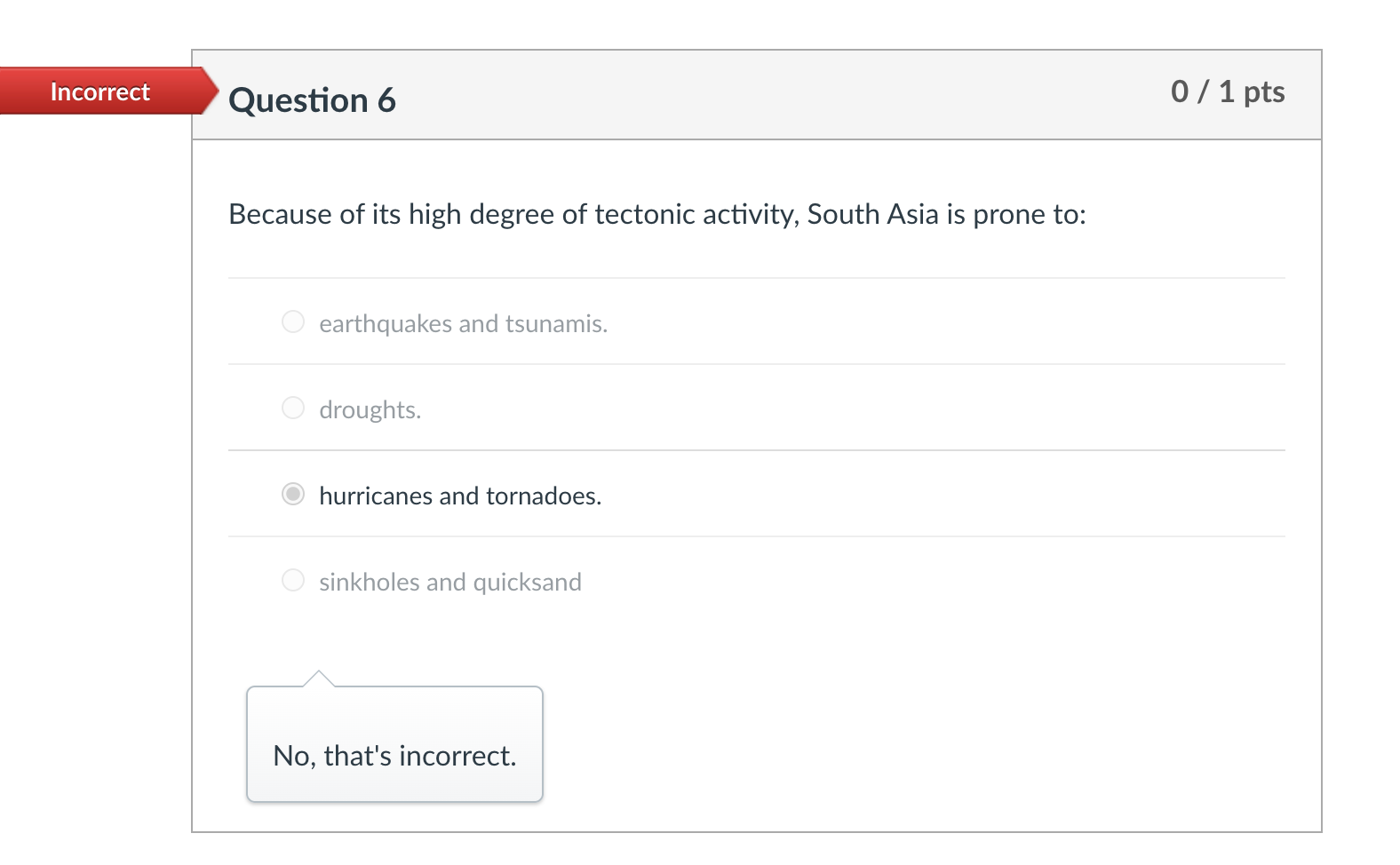This screenshot has width=1400, height=865.
Task: Click the red "Incorrect" flag label
Action: (99, 91)
